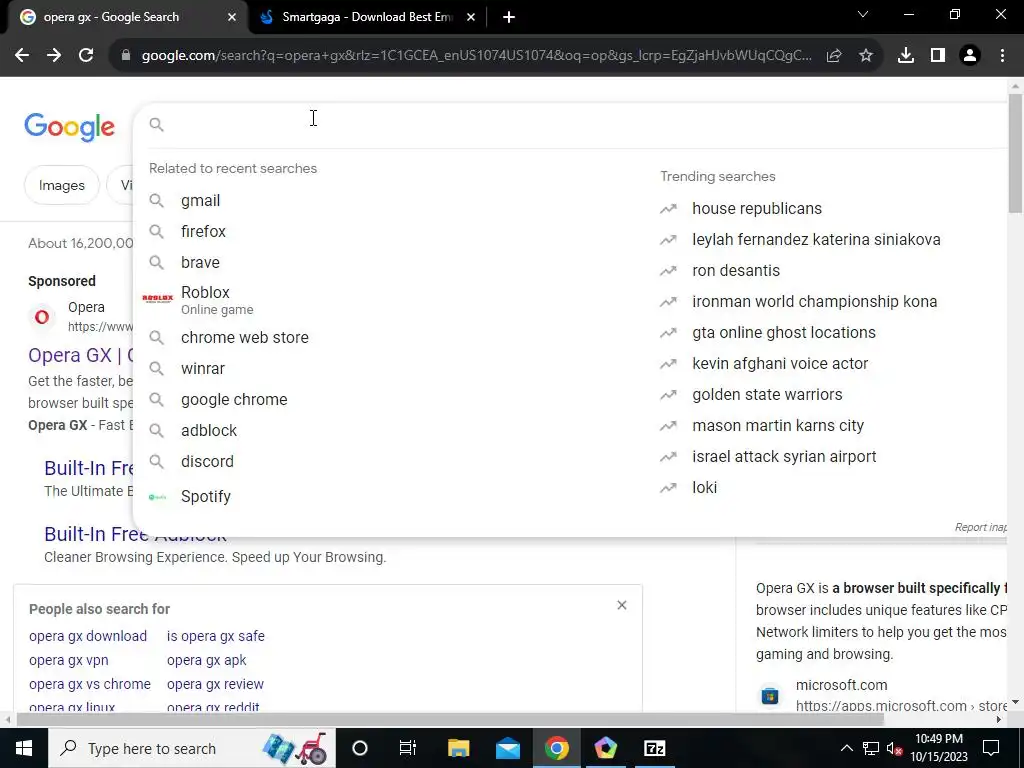Switch to the Smartgaga tab
Viewport: 1024px width, 768px height.
point(367,18)
